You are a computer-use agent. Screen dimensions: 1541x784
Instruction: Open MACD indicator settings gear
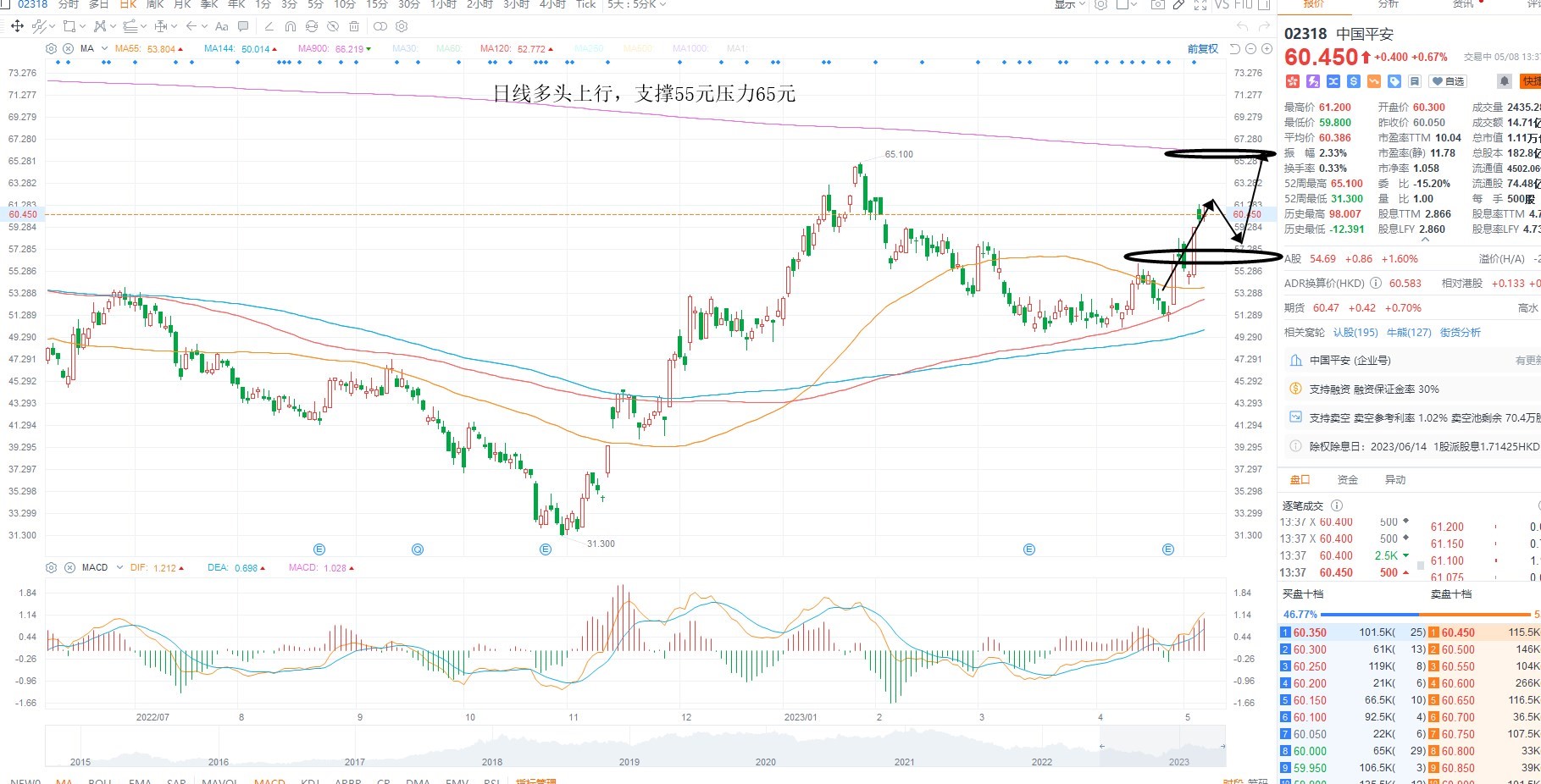51,567
